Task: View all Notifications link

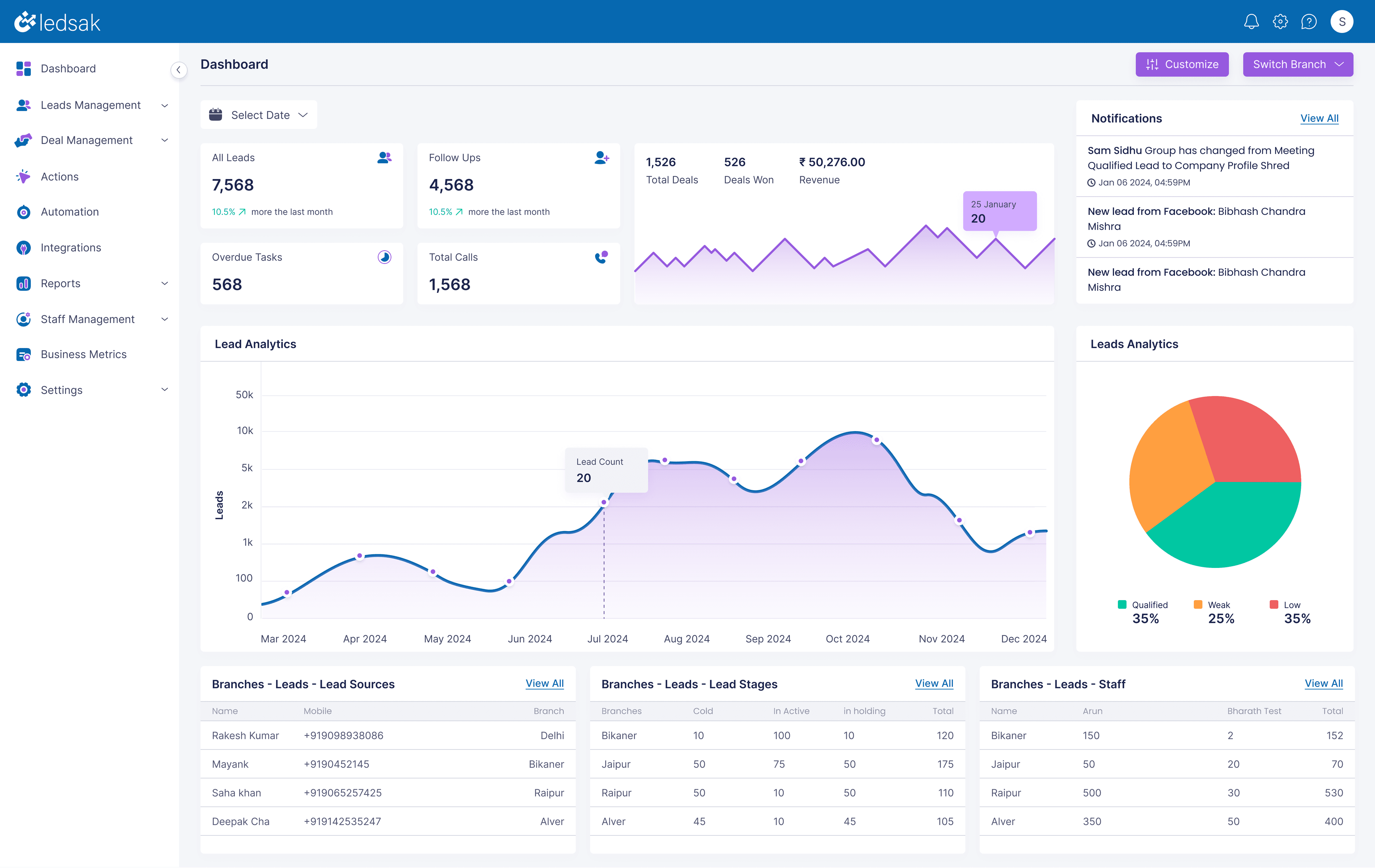Action: (1318, 118)
